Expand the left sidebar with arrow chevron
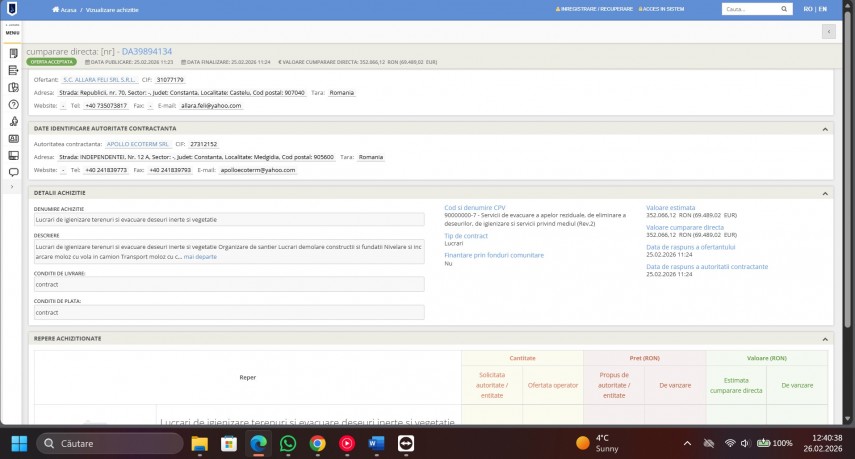This screenshot has height=459, width=855. (x=13, y=187)
